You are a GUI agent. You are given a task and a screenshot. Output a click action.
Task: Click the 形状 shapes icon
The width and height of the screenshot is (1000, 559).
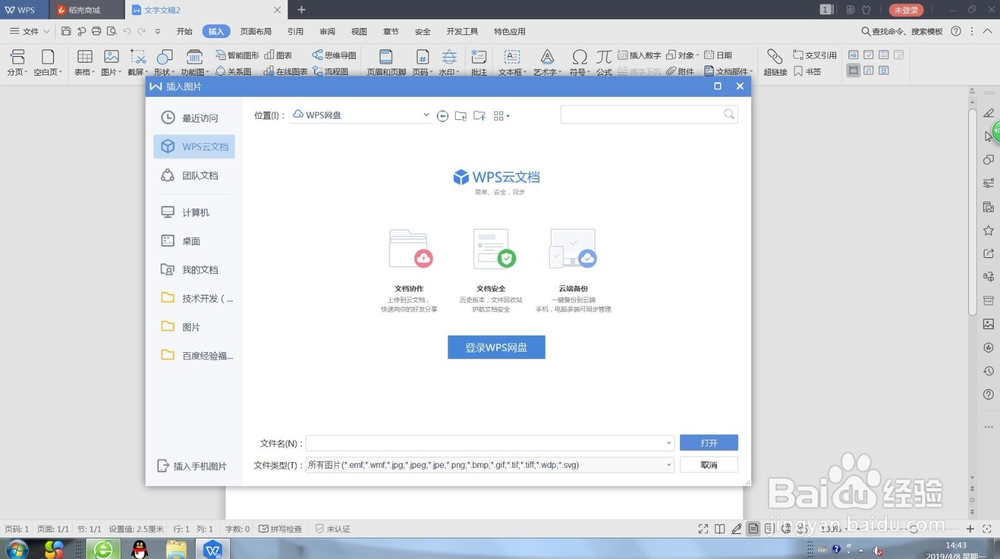pos(164,62)
